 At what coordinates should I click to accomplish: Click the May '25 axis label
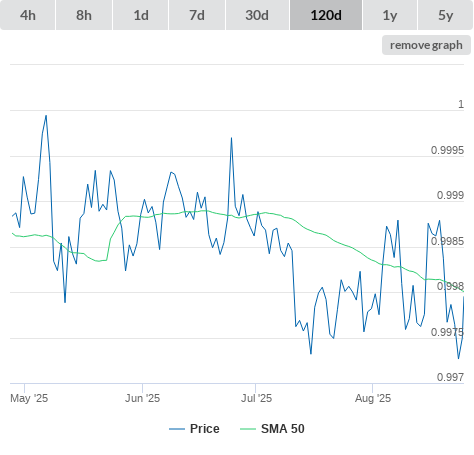click(x=29, y=398)
